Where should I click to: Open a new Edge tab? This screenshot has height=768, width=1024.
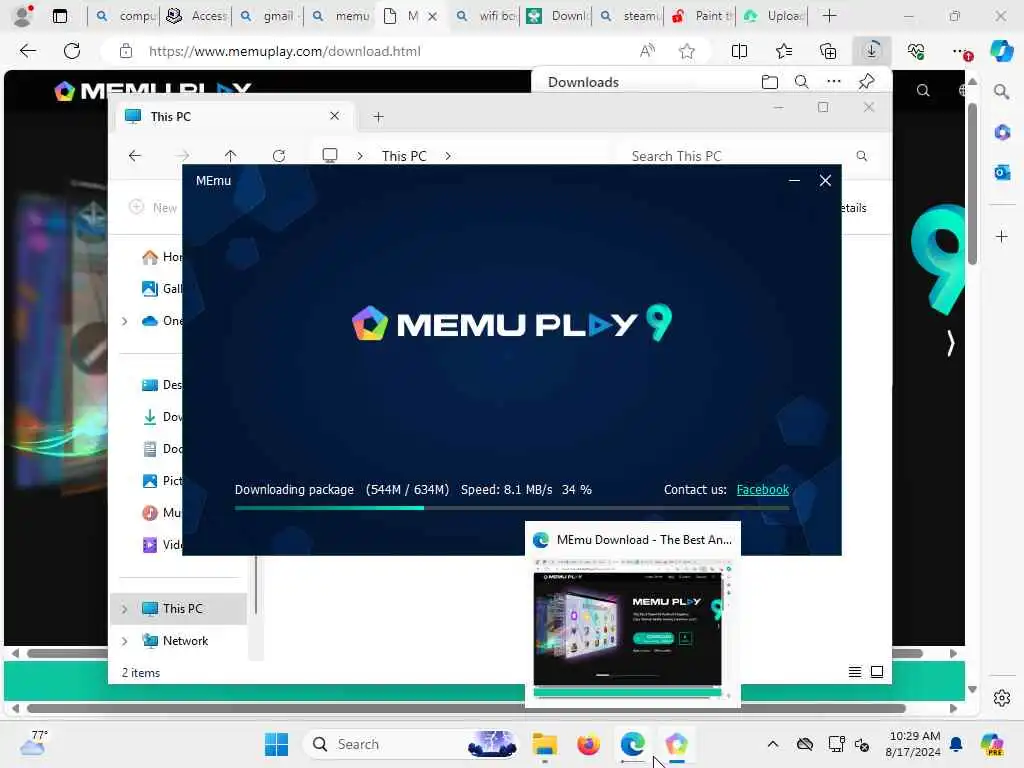(x=829, y=16)
